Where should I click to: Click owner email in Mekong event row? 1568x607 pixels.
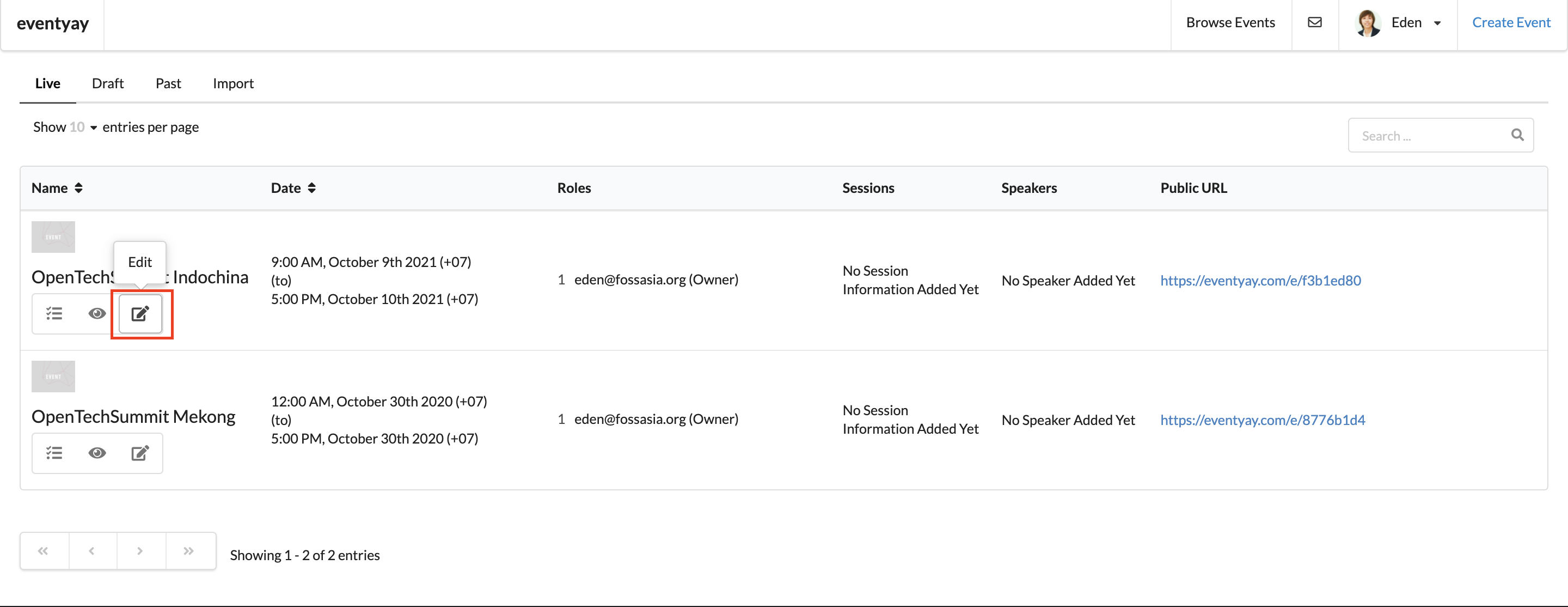pos(656,420)
